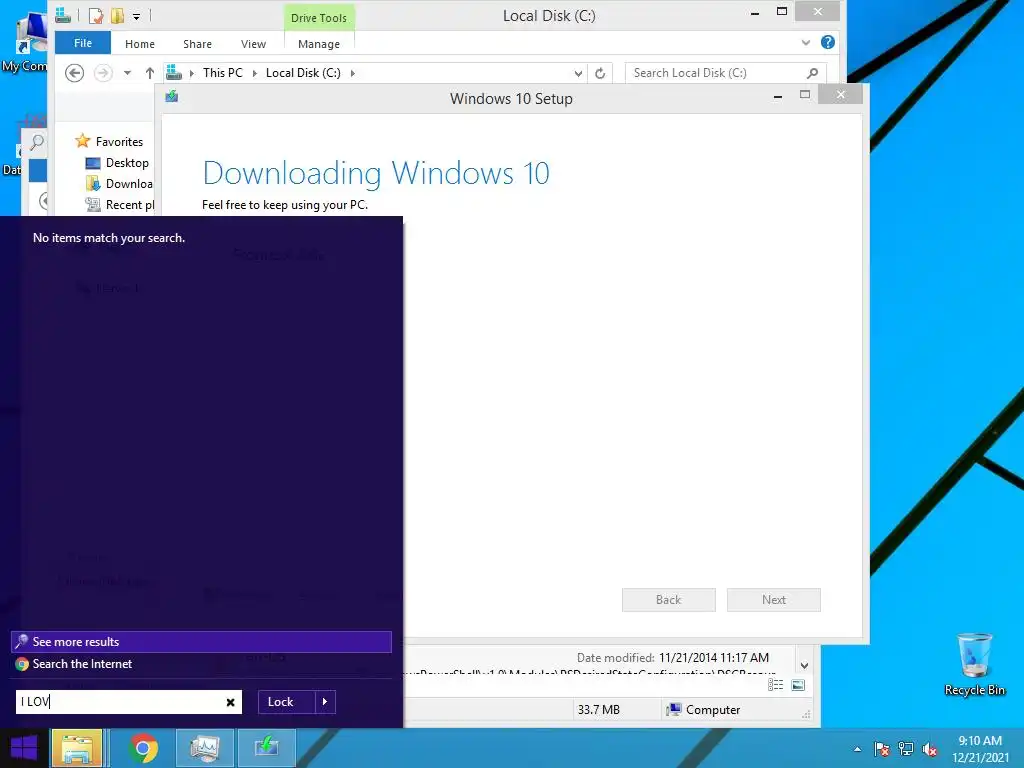Click This PC in the address bar
Image resolution: width=1024 pixels, height=768 pixels.
click(x=222, y=73)
